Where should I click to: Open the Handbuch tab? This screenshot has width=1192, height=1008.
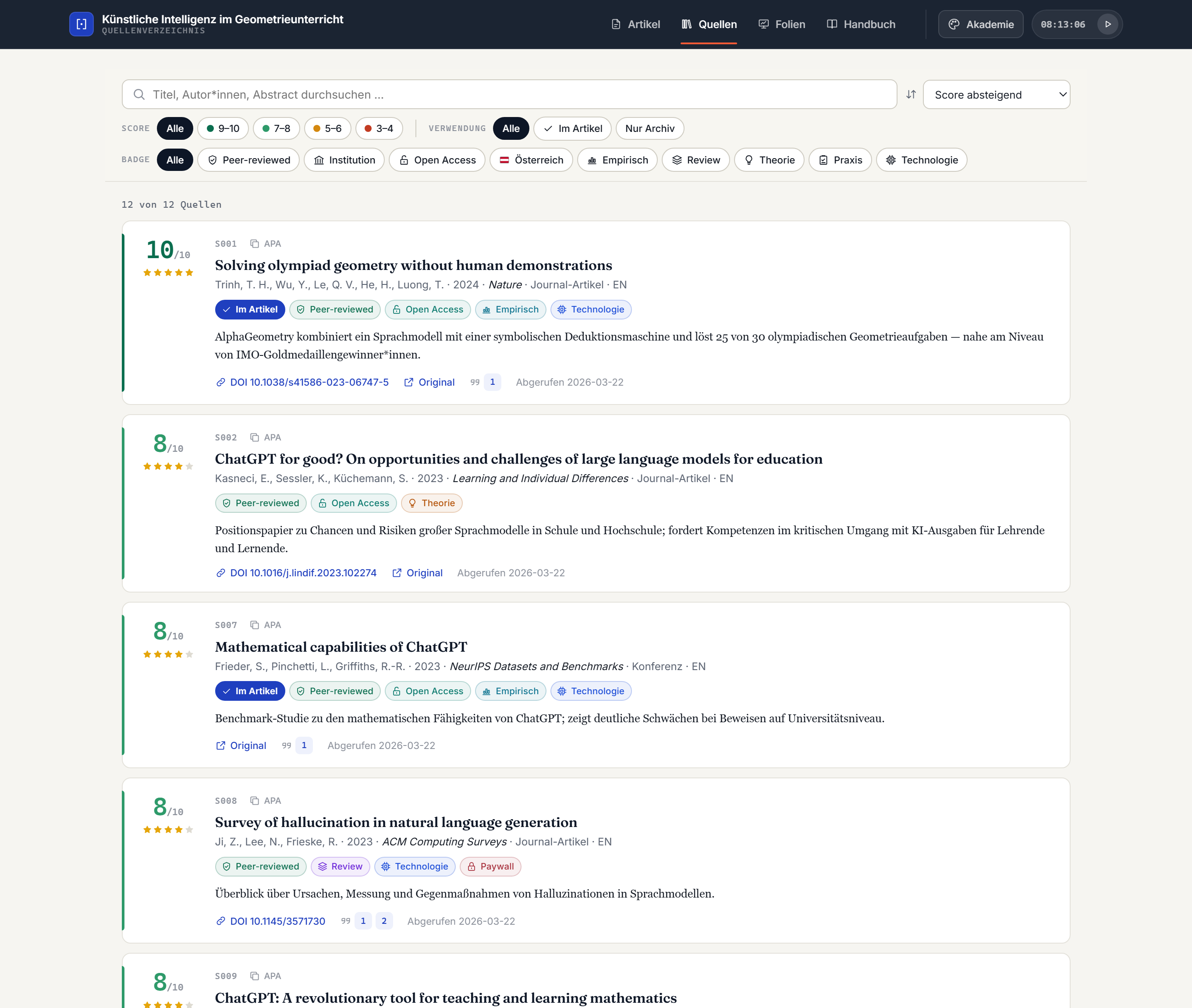pyautogui.click(x=861, y=24)
